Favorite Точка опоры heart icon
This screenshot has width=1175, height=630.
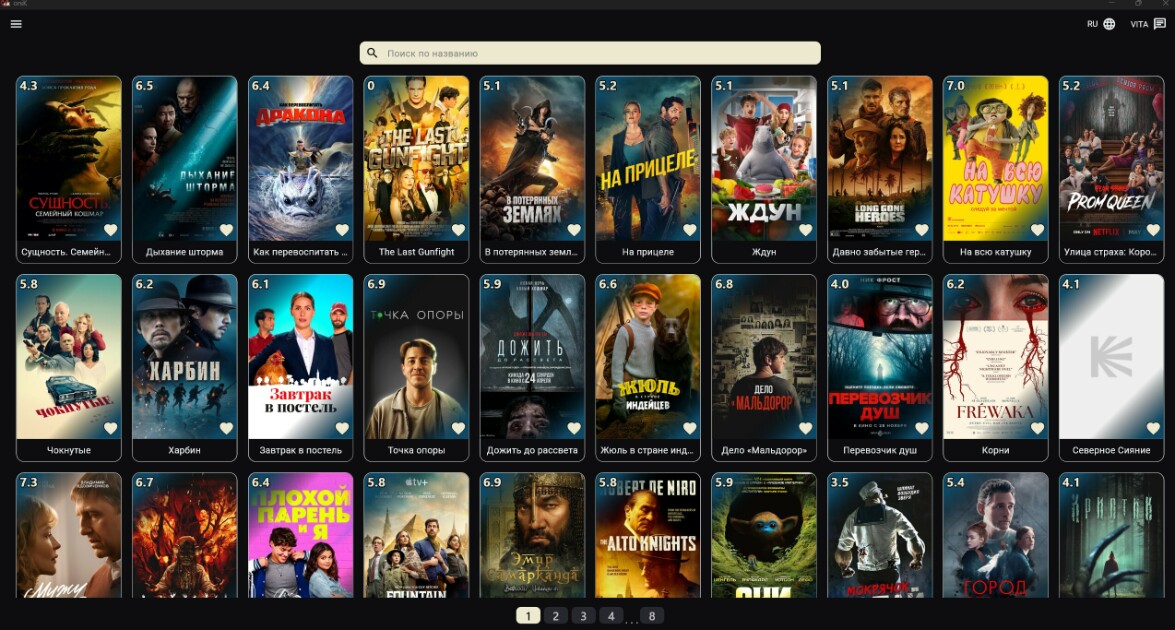coord(458,428)
